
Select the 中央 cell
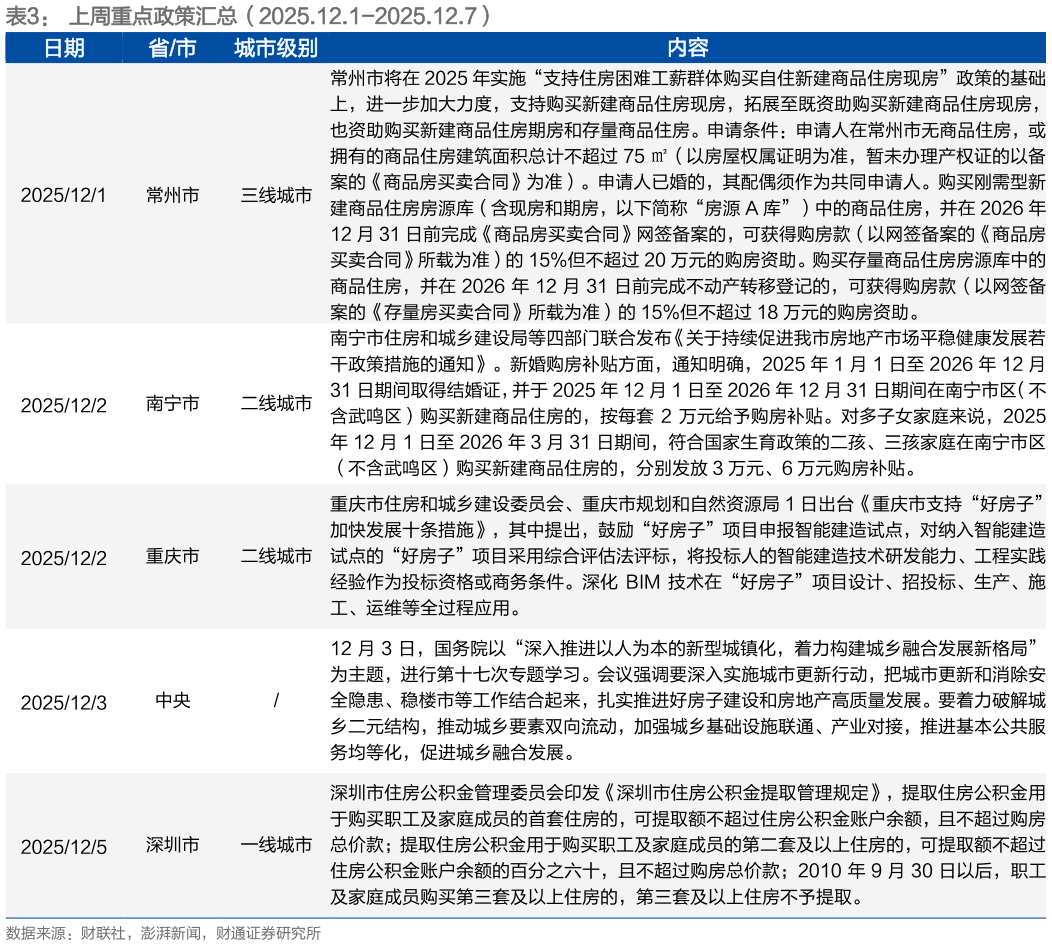point(172,700)
